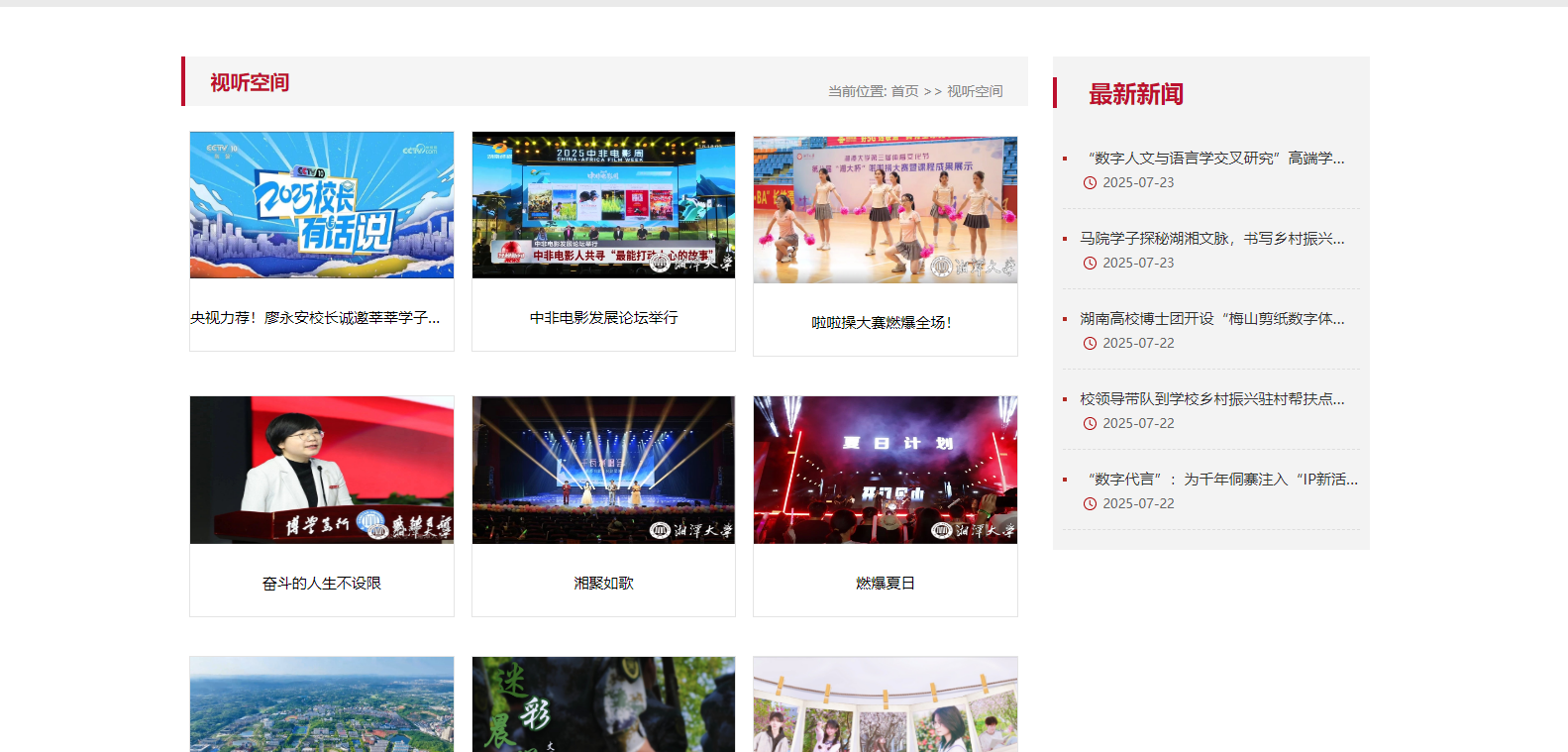1568x752 pixels.
Task: Open news 马院学子探秘湖湘文脉
Action: (x=1211, y=239)
